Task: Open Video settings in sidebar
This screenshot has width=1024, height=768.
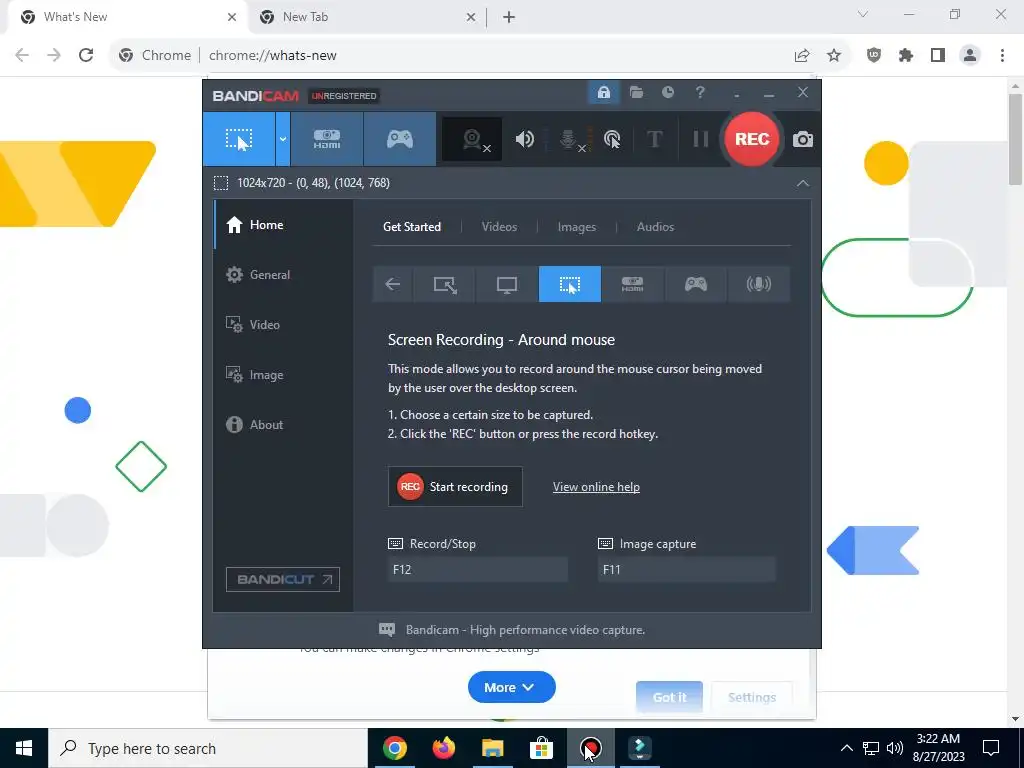Action: (283, 325)
